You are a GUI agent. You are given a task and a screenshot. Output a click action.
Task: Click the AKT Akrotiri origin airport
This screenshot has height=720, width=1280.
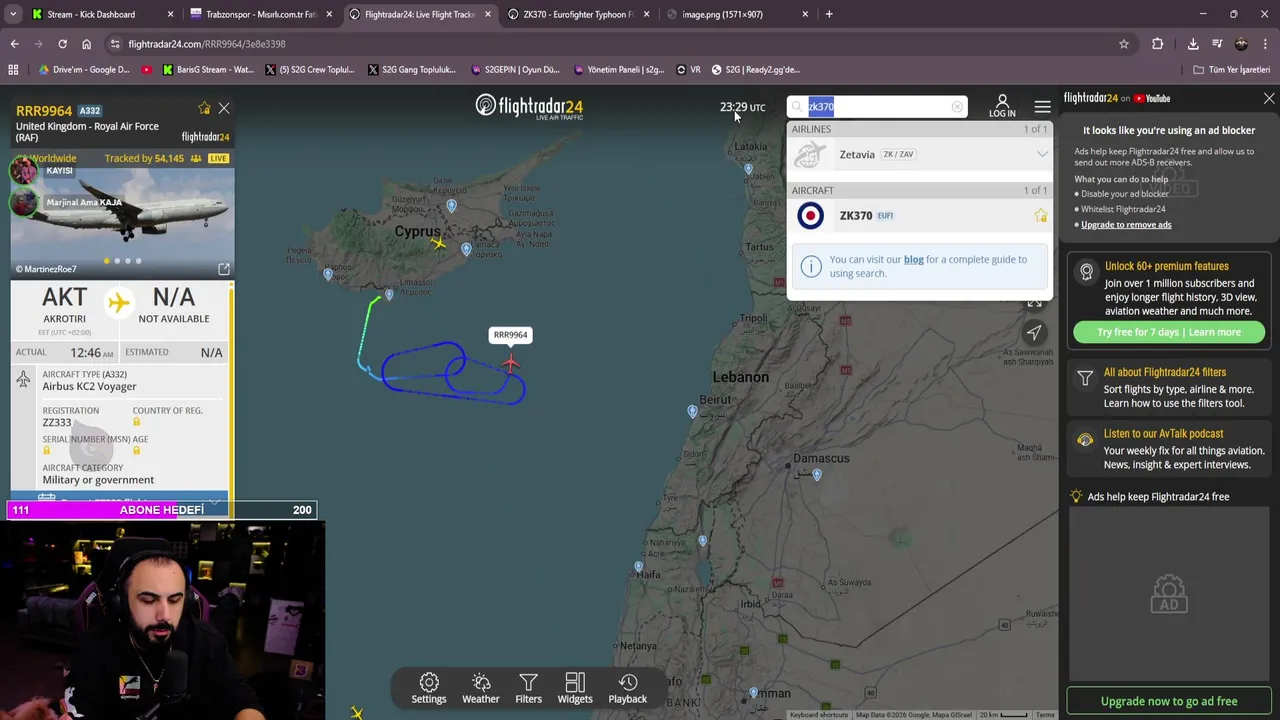[x=64, y=305]
